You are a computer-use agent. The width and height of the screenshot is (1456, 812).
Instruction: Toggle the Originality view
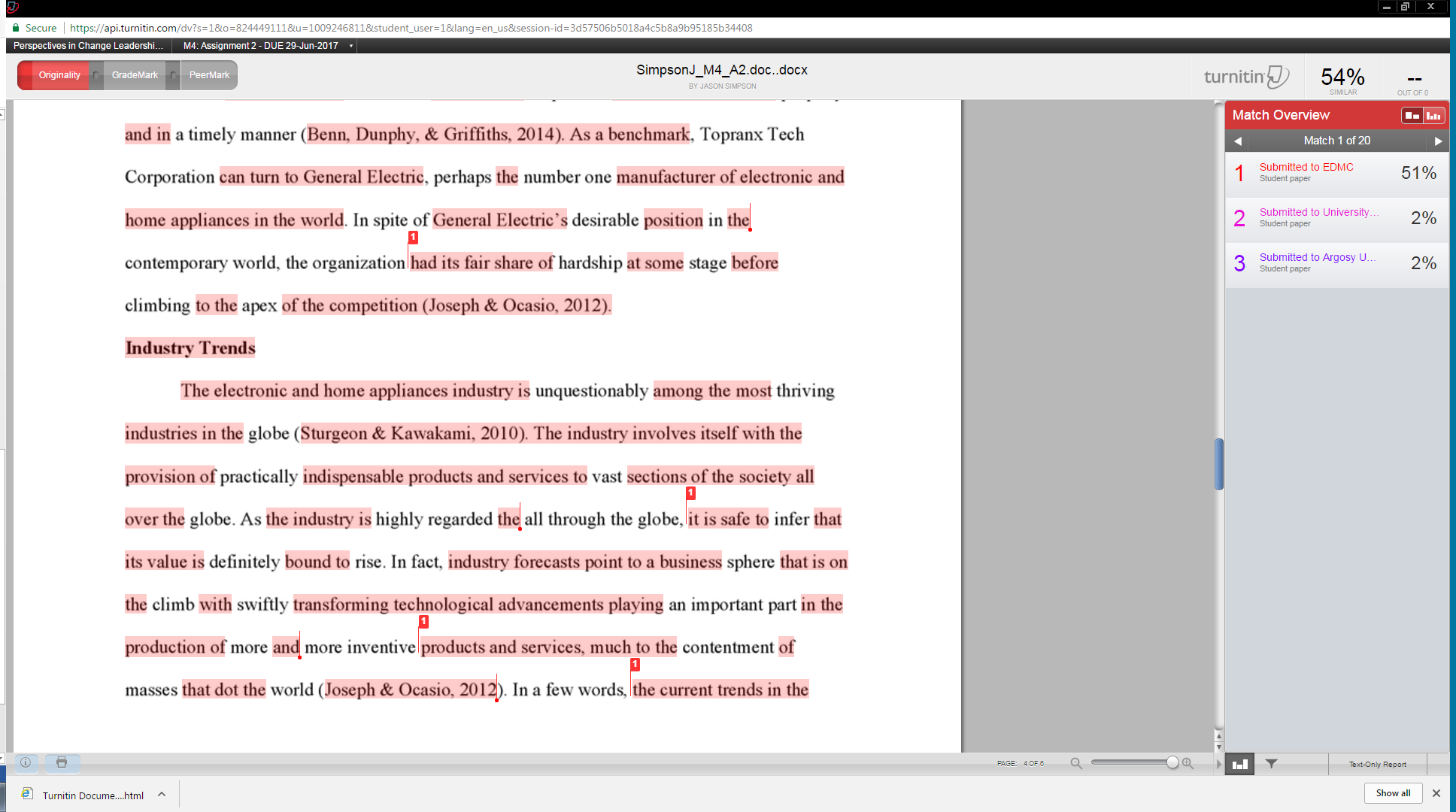[59, 74]
